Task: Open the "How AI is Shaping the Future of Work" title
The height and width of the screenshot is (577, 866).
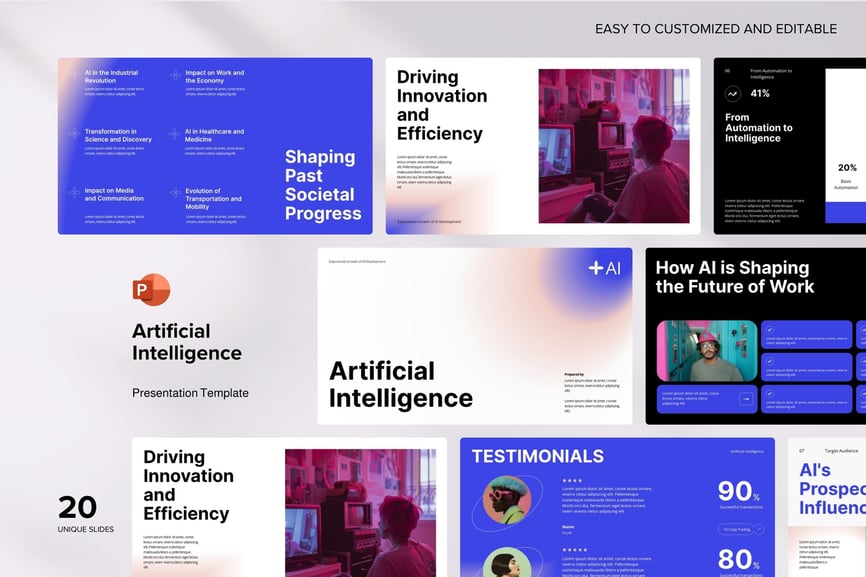Action: (734, 277)
